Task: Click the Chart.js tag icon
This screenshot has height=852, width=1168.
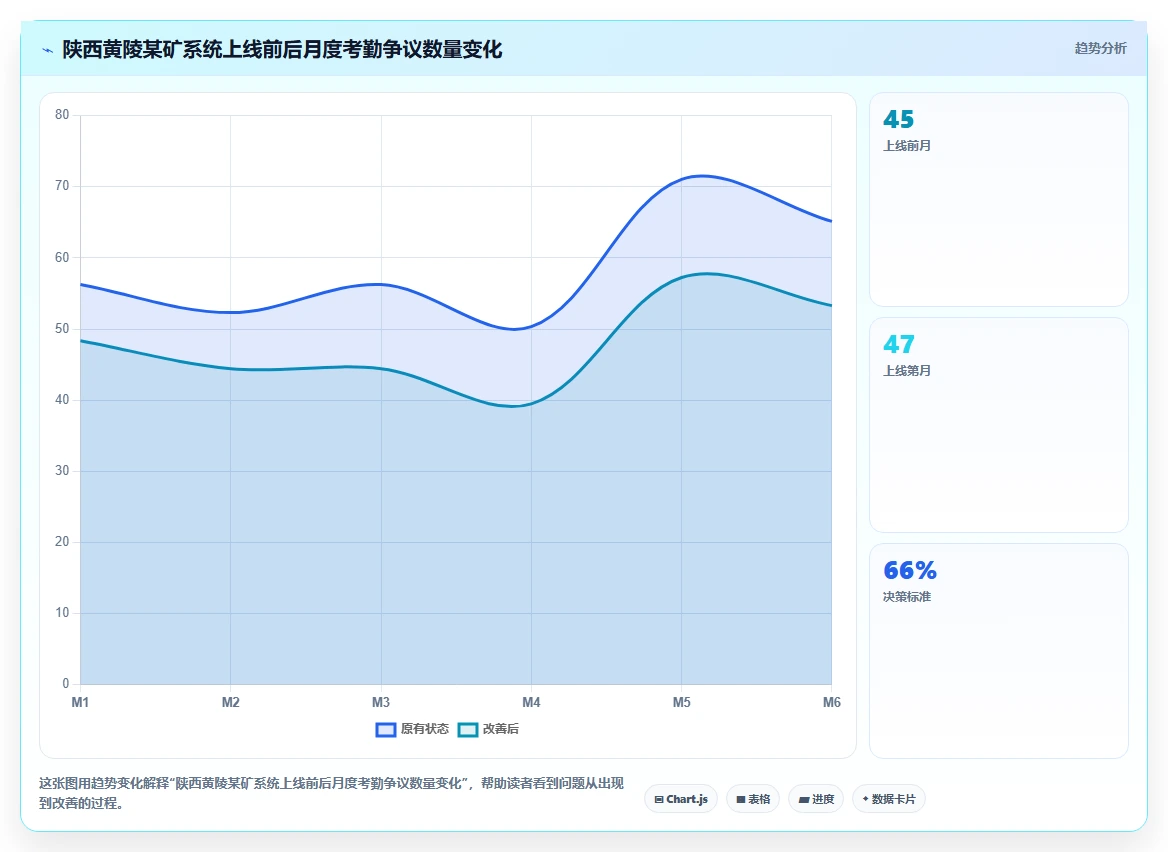Action: (x=658, y=799)
